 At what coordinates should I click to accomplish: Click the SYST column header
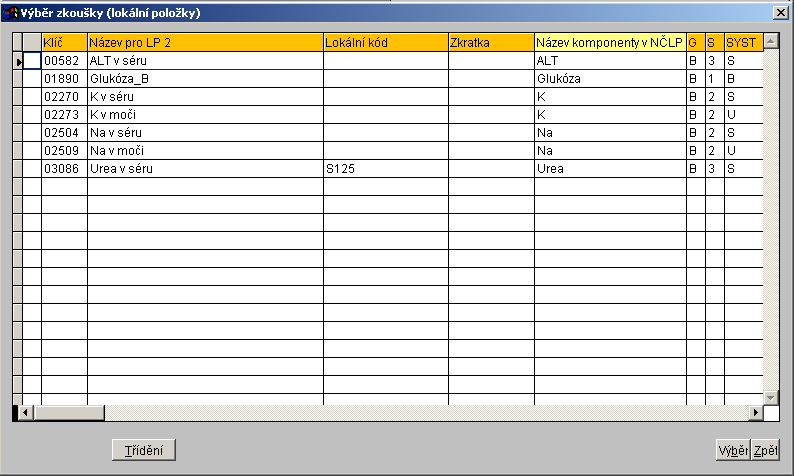click(x=743, y=42)
